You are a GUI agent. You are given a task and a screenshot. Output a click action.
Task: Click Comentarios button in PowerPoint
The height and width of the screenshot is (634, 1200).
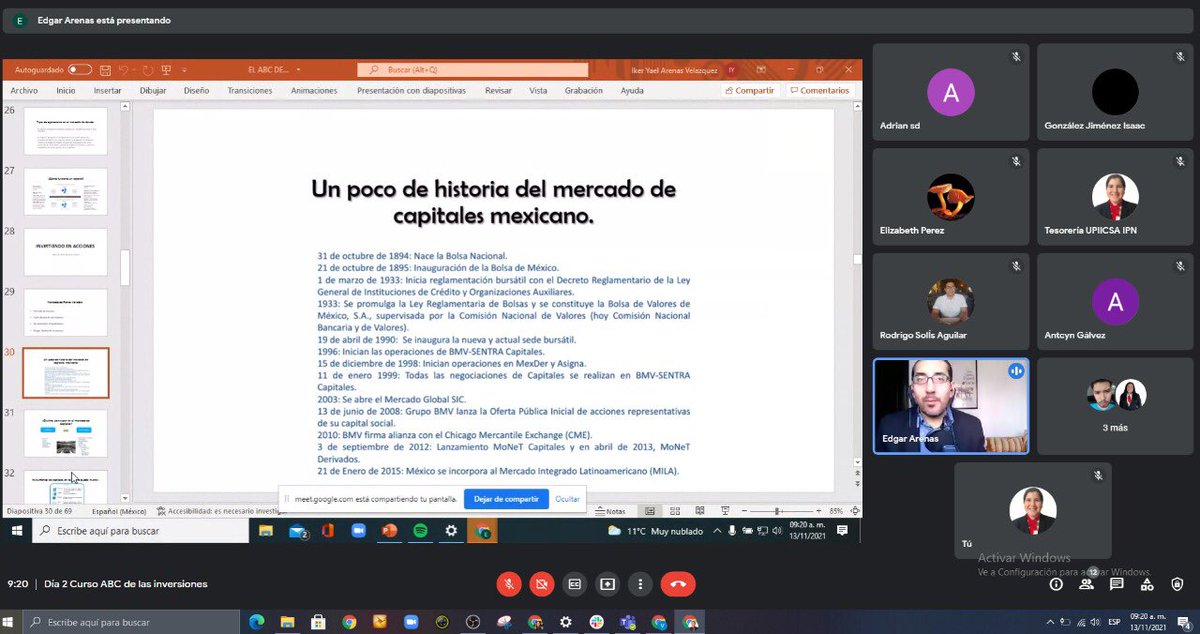(820, 90)
